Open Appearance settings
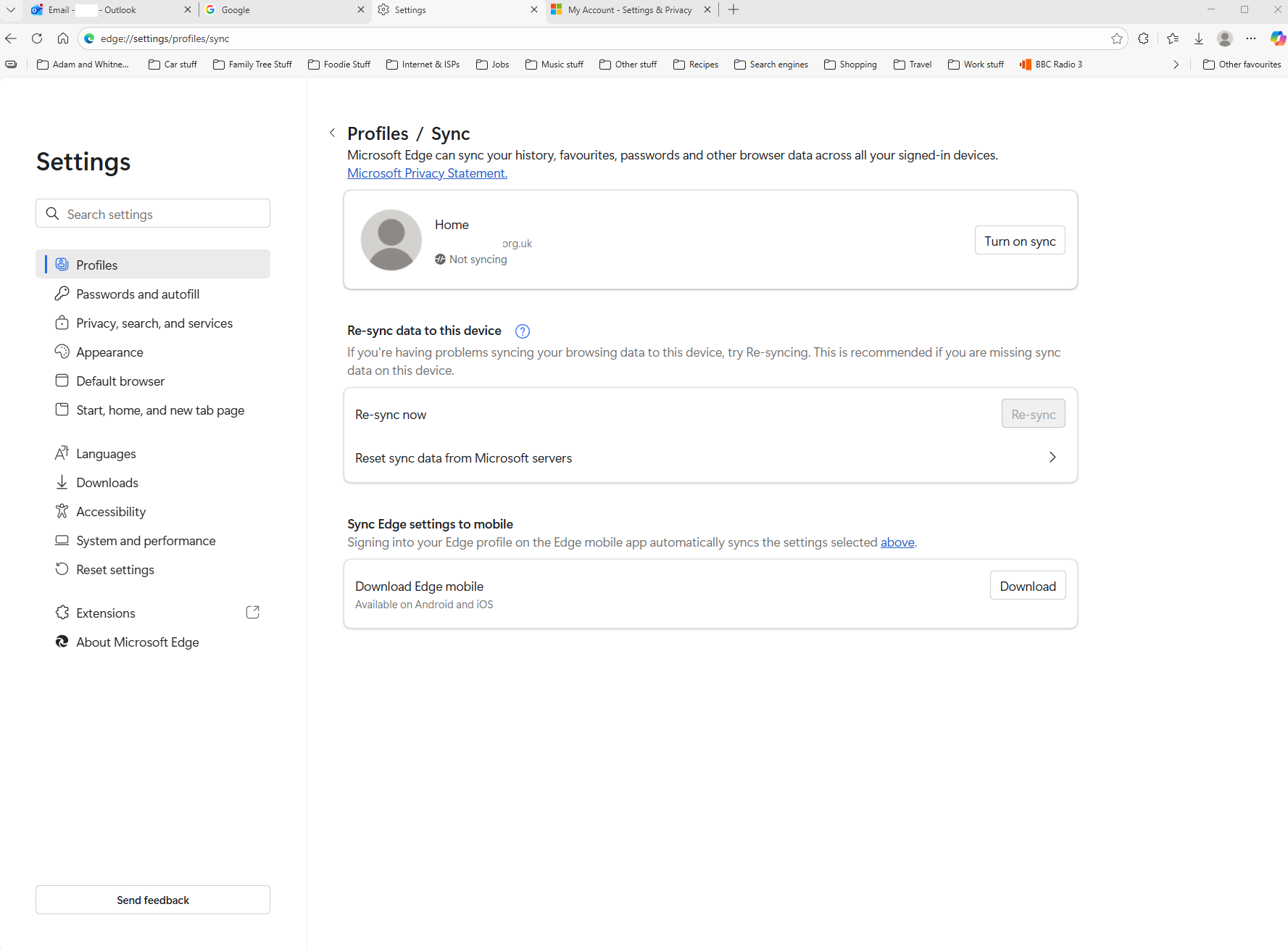Viewport: 1288px width, 949px height. (x=153, y=352)
